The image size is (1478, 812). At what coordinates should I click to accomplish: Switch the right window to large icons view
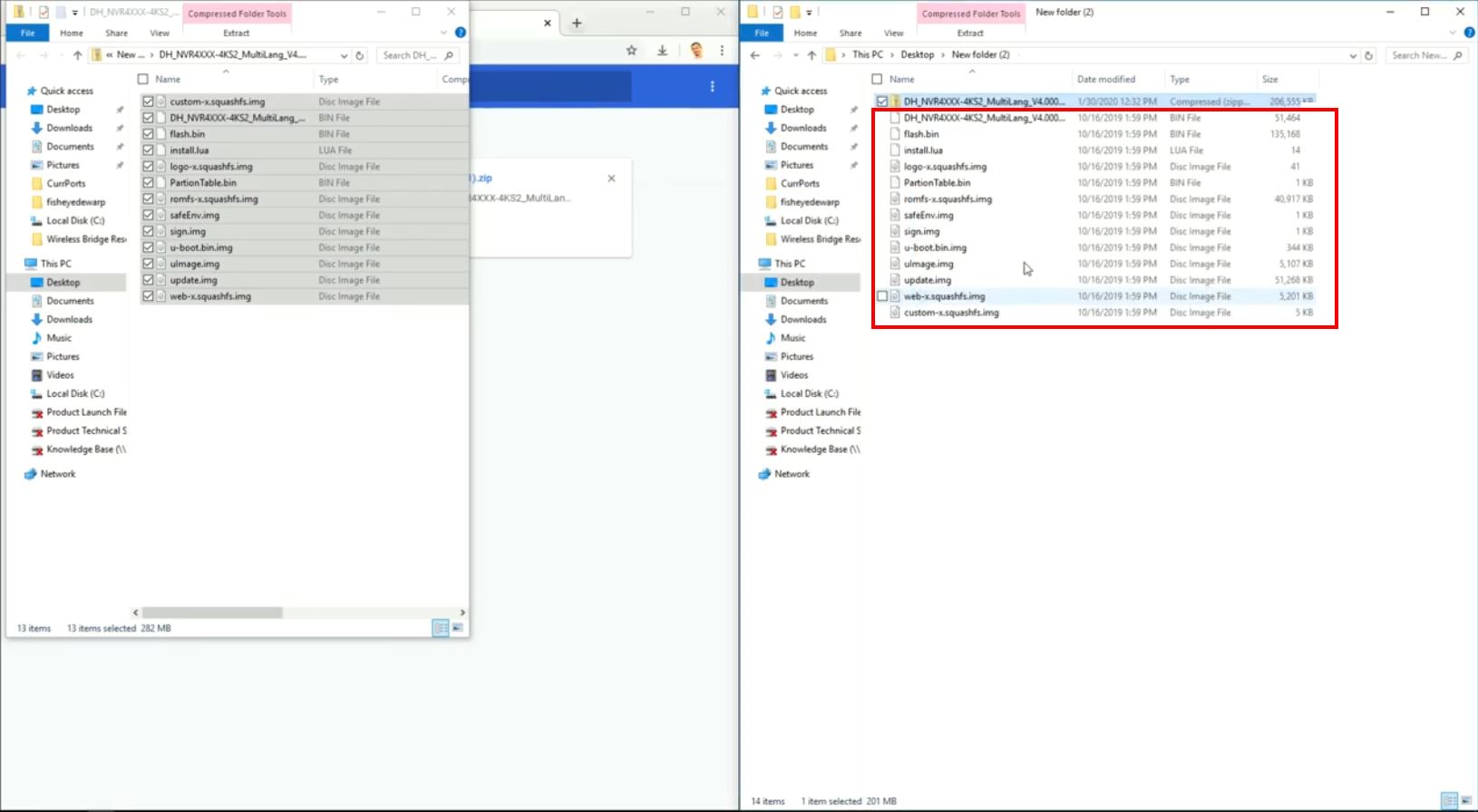click(x=1467, y=801)
